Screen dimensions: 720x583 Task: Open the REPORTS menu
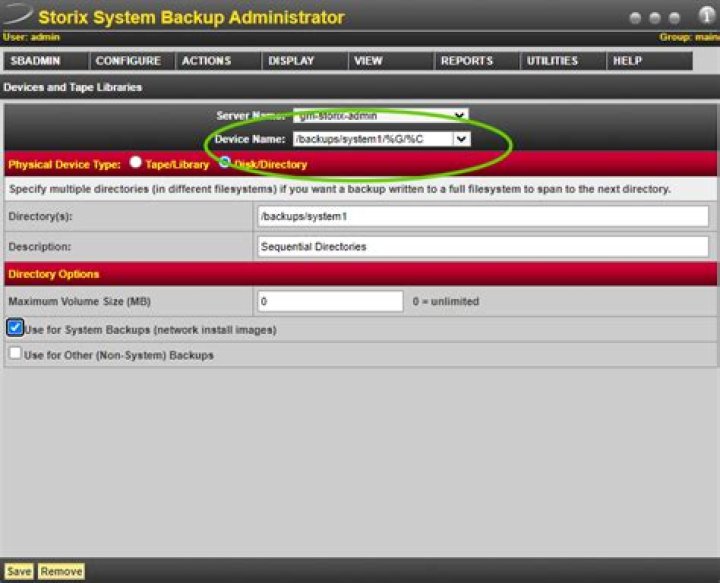(x=477, y=61)
